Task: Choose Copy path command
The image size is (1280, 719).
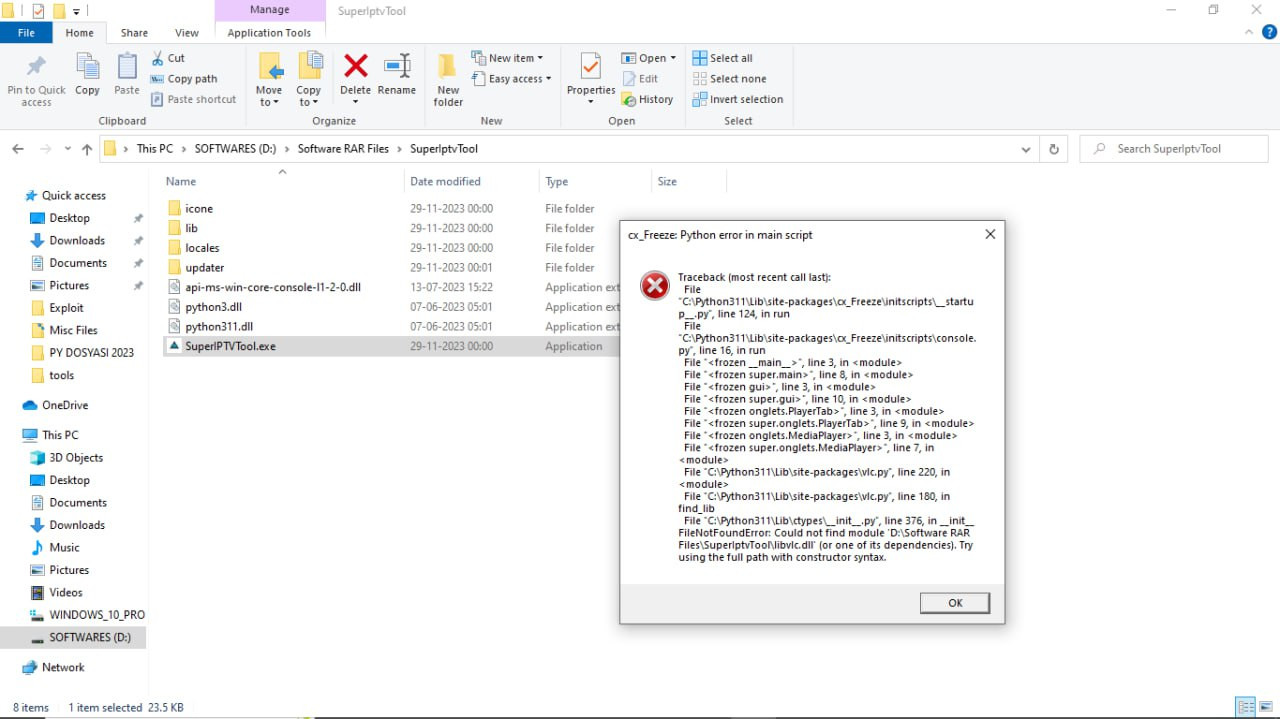Action: coord(184,79)
